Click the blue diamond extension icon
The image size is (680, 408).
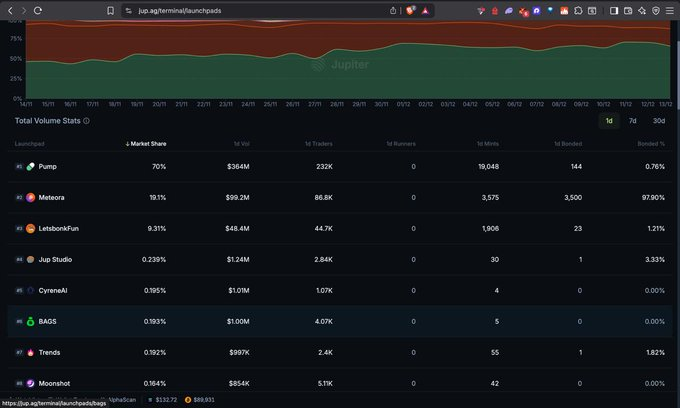[x=550, y=10]
